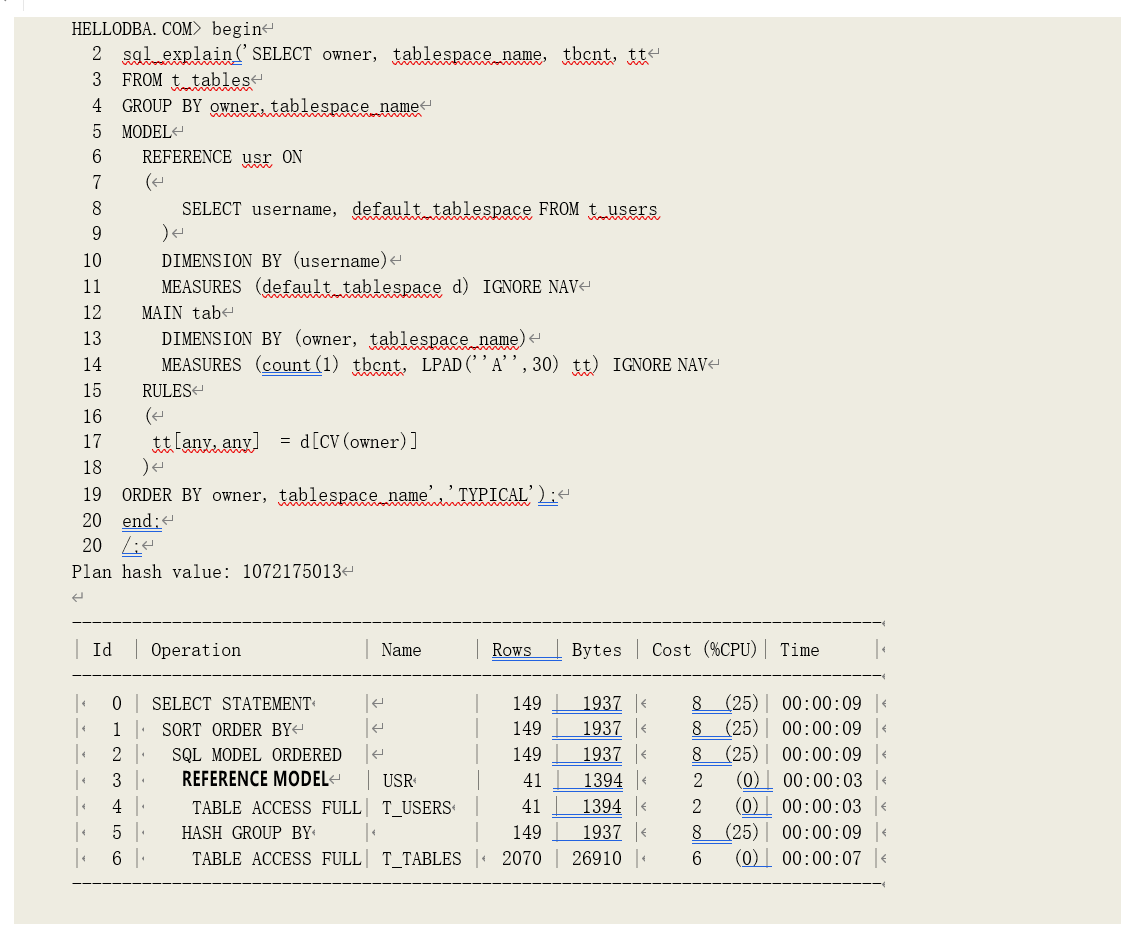Click the Operation column header

196,650
